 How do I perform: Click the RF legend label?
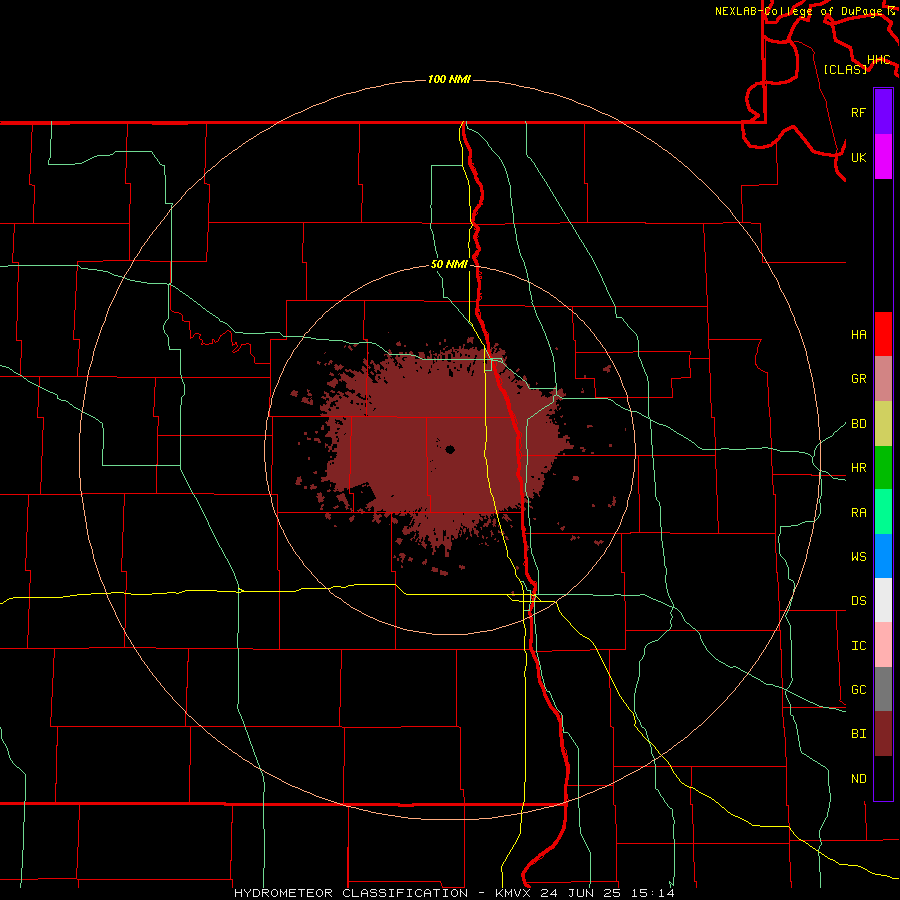[x=858, y=112]
